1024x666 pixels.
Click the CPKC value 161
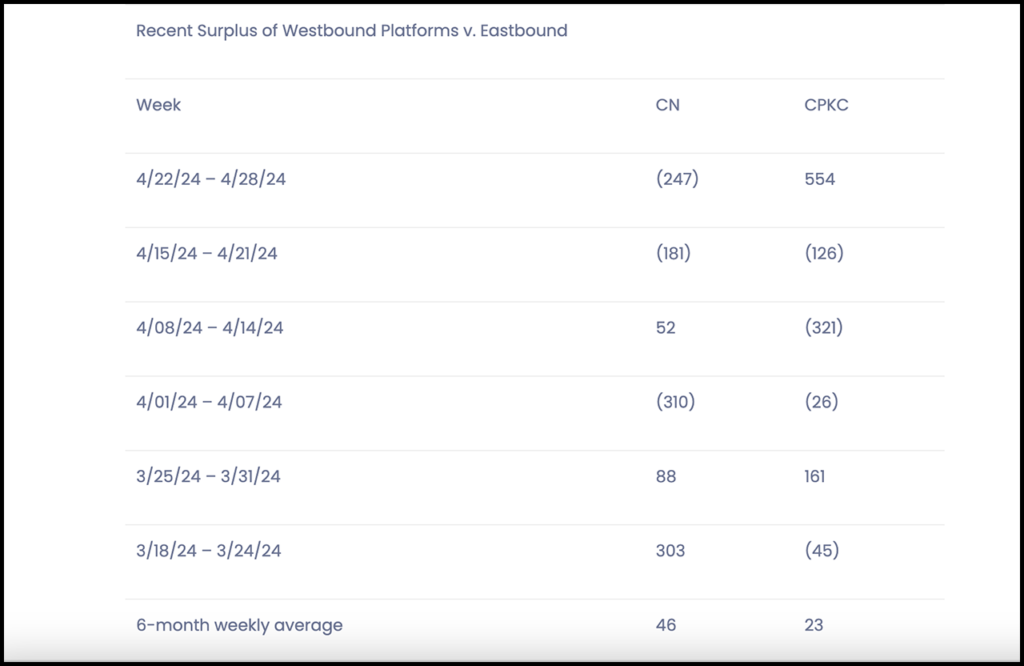click(x=814, y=477)
